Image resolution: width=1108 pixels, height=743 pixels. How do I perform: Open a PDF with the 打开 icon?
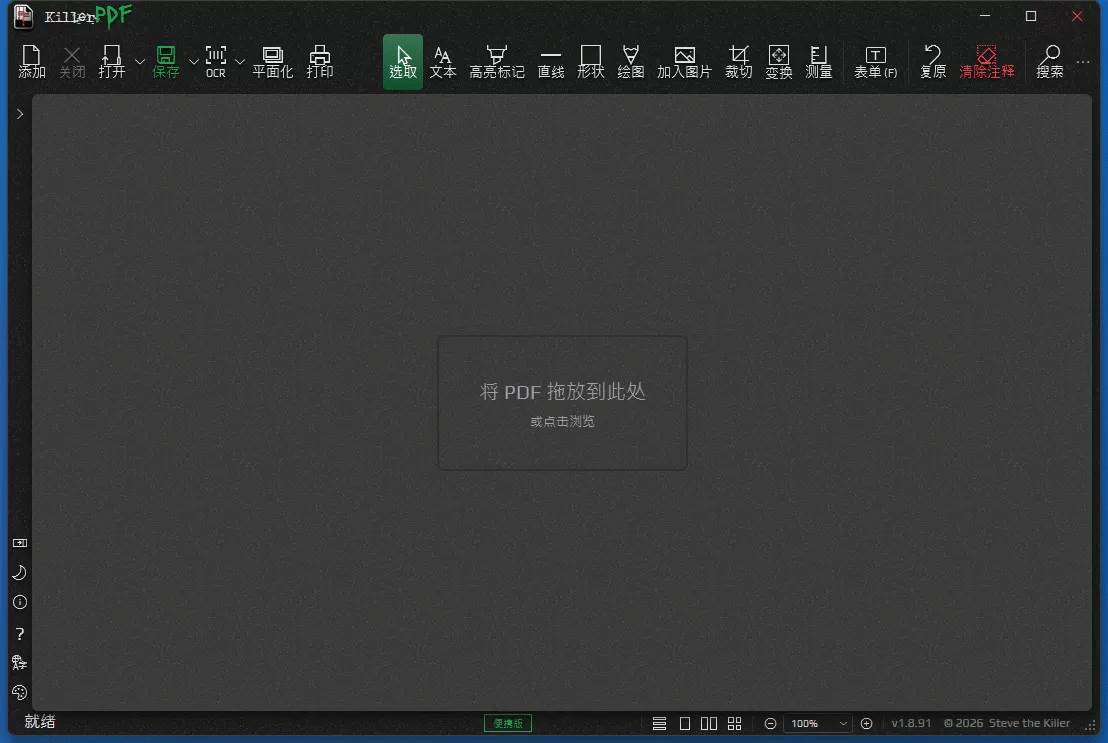tap(112, 62)
